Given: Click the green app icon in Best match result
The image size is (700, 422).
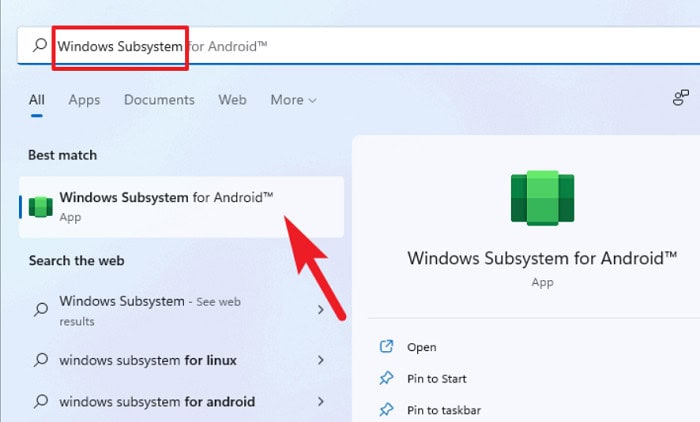Looking at the screenshot, I should coord(41,207).
